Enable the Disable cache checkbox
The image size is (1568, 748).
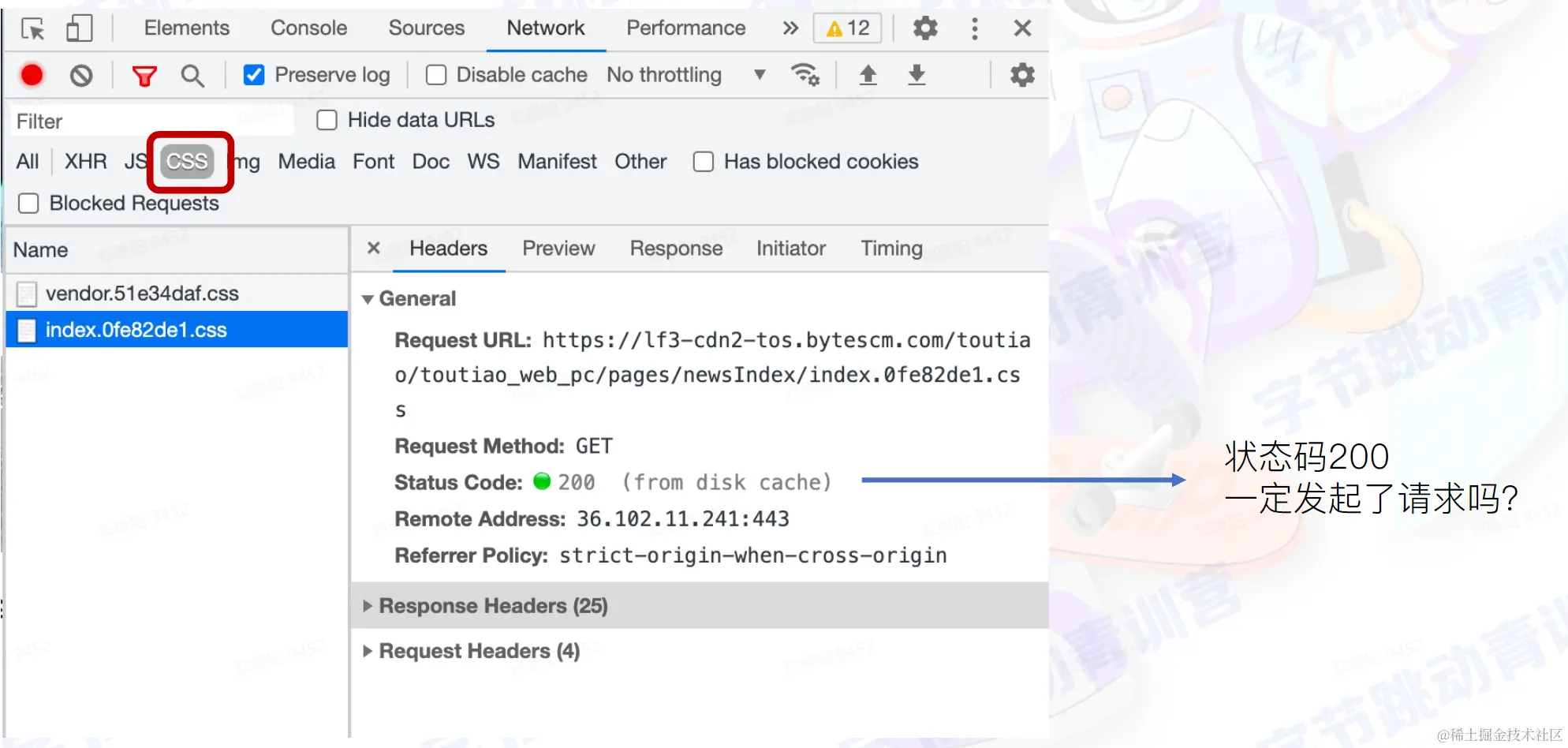pyautogui.click(x=436, y=75)
